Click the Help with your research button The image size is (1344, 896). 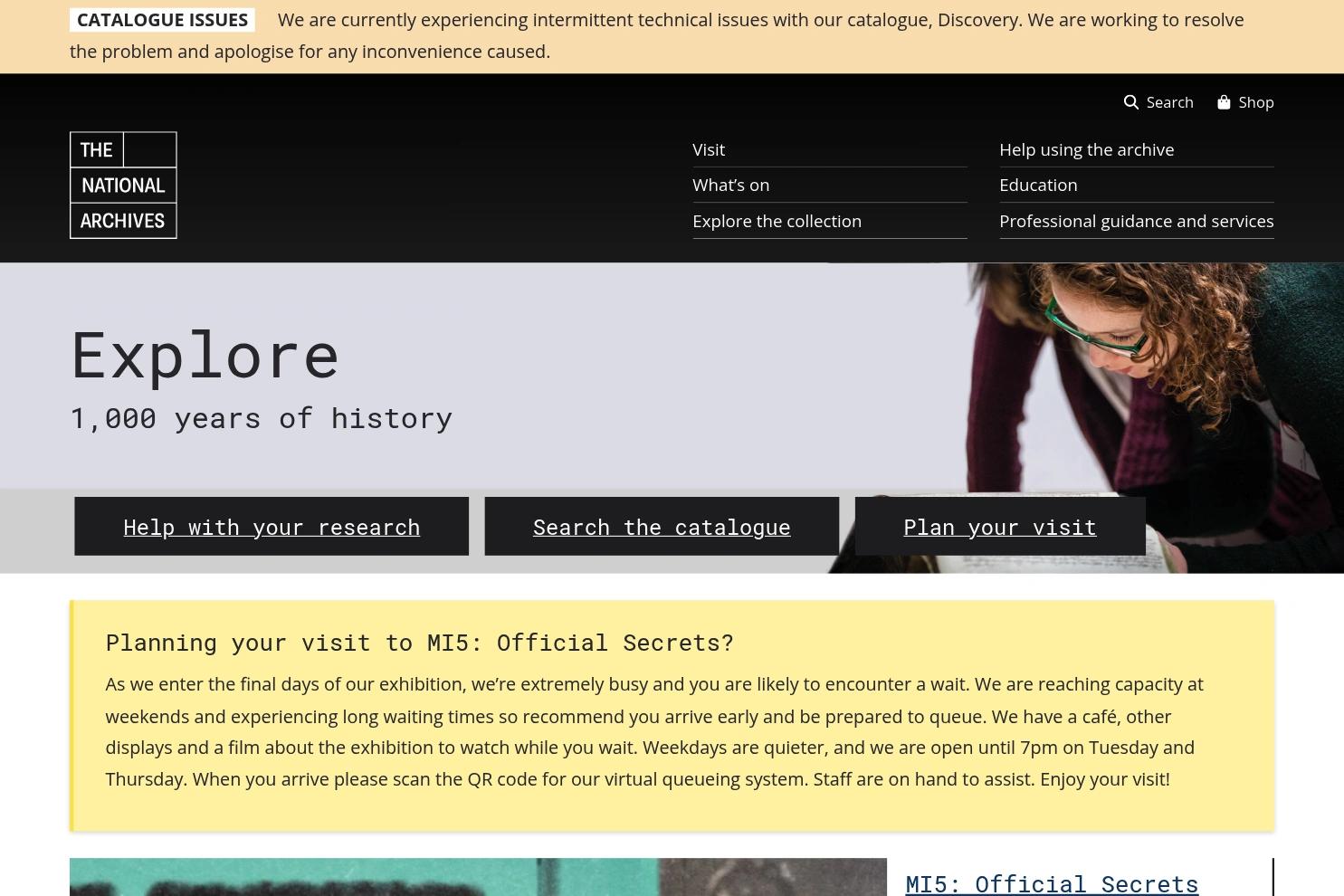click(272, 527)
